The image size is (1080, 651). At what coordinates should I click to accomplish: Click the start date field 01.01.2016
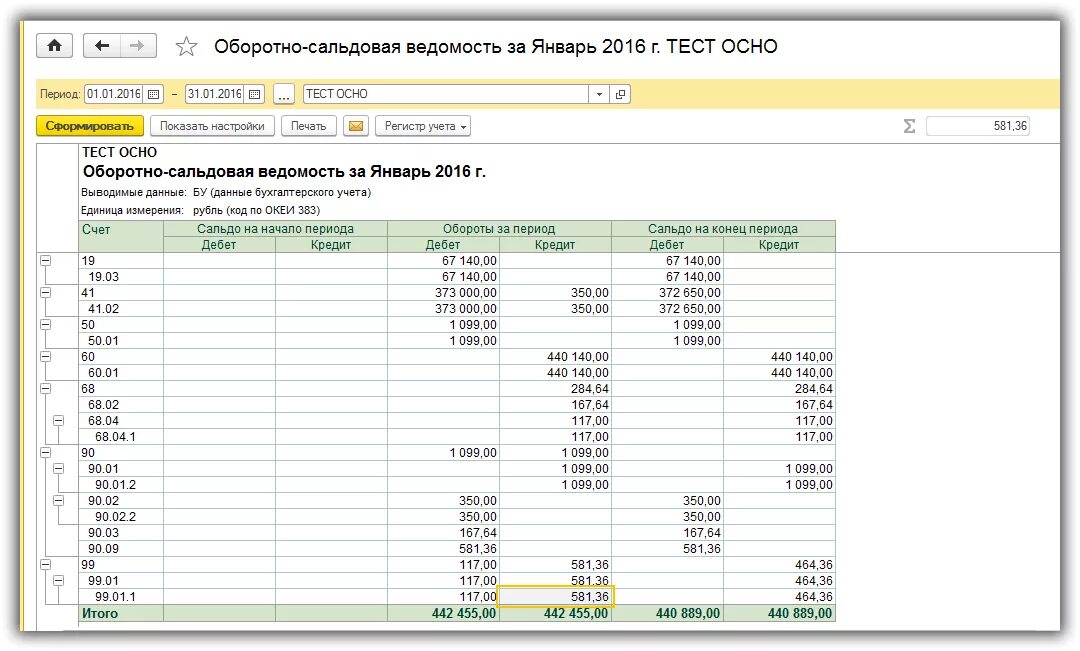(x=114, y=94)
